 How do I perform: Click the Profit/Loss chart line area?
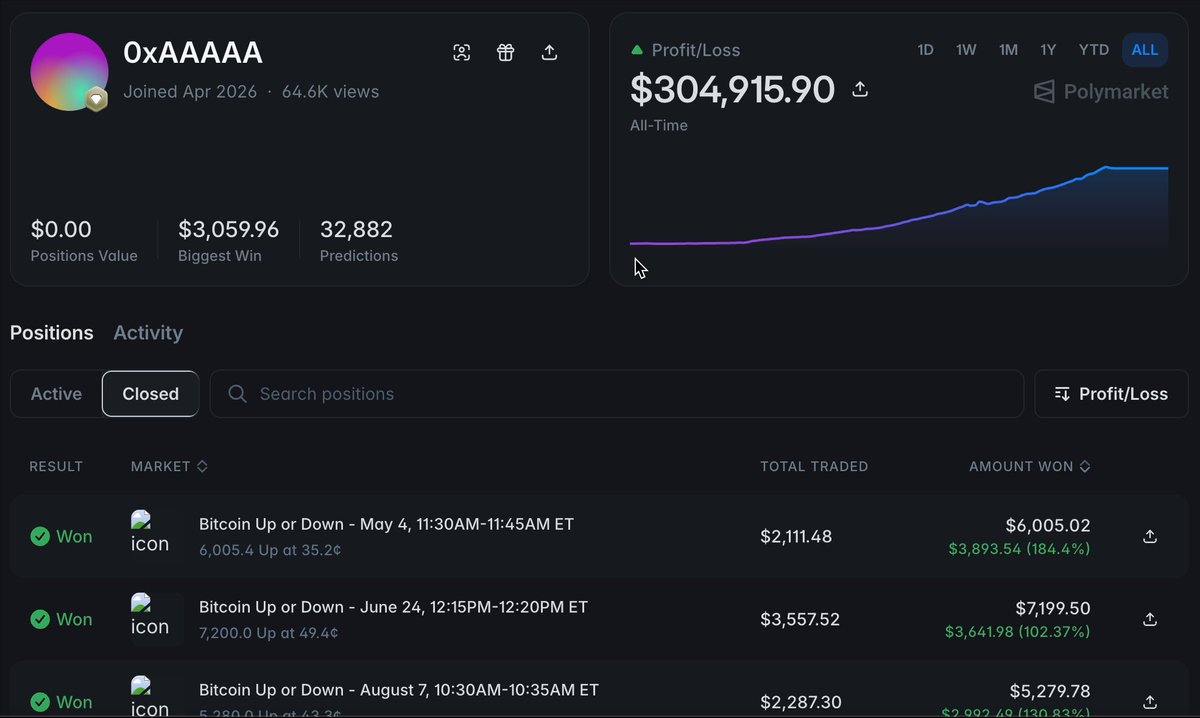pos(899,207)
